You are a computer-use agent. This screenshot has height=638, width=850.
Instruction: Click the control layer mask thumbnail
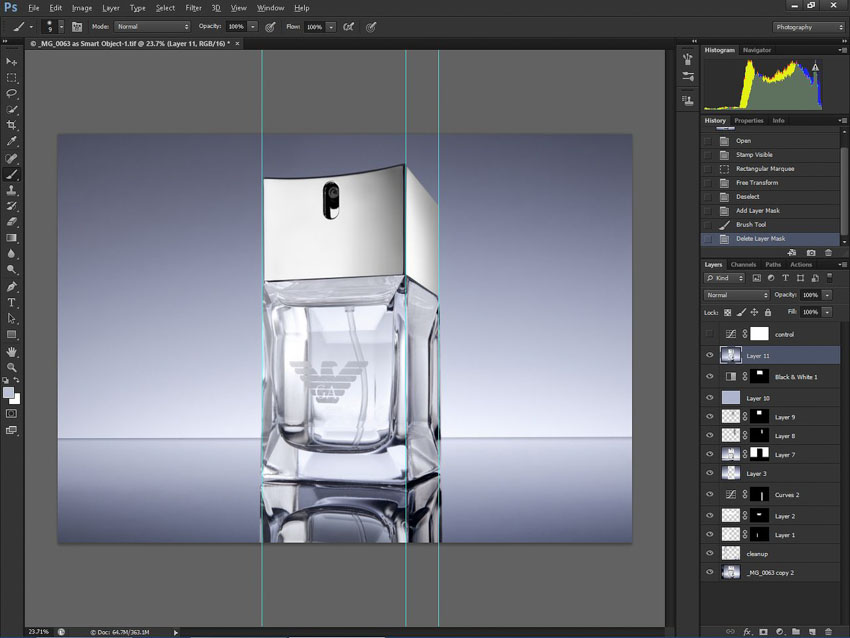click(759, 334)
